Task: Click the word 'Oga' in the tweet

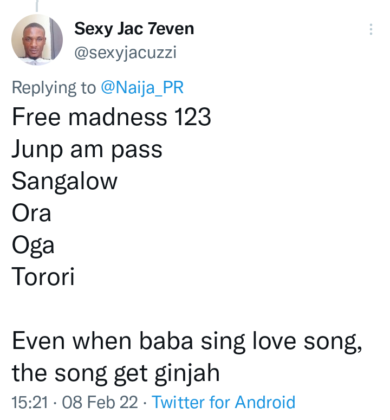Action: point(33,246)
